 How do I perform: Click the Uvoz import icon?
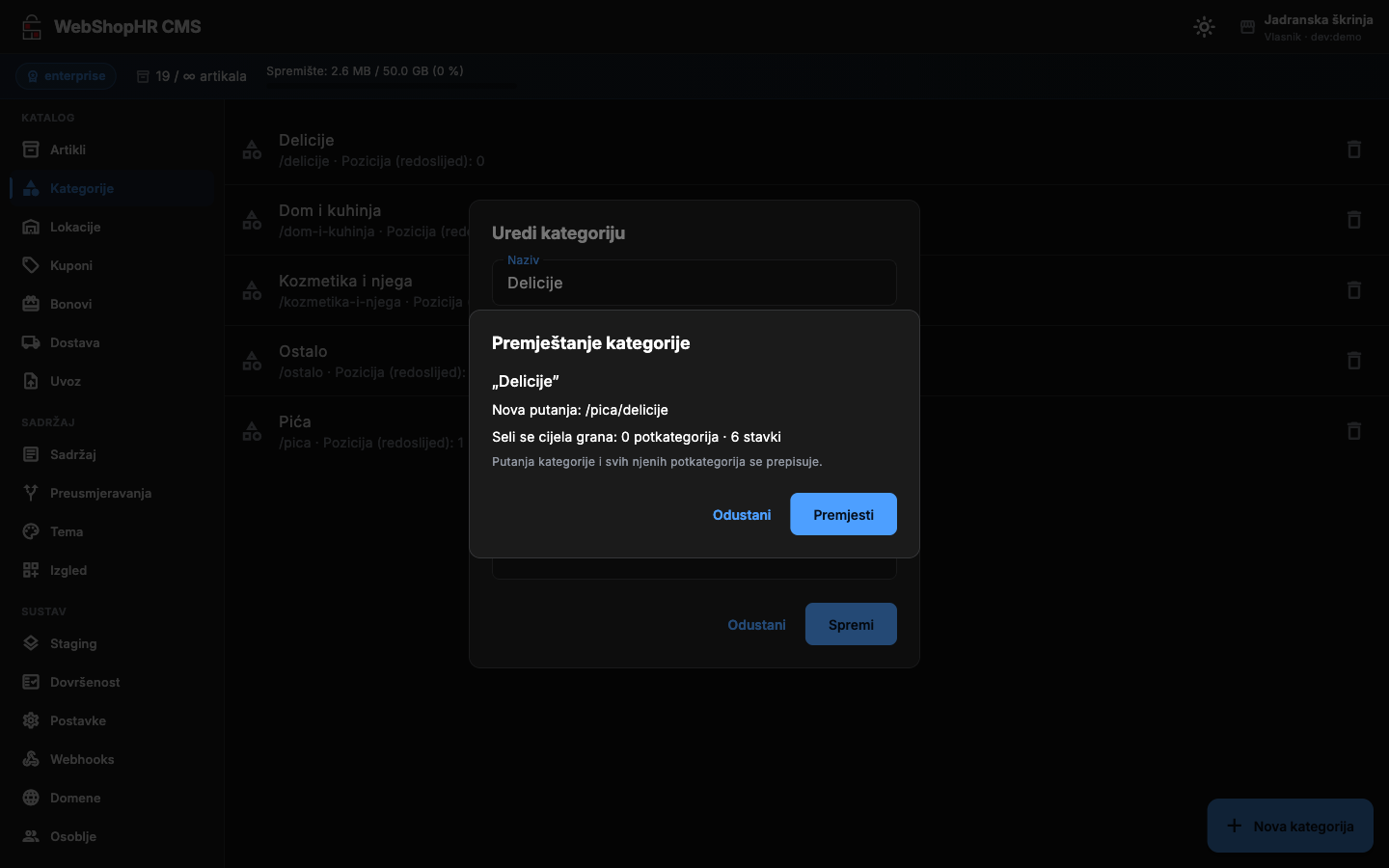click(x=31, y=381)
